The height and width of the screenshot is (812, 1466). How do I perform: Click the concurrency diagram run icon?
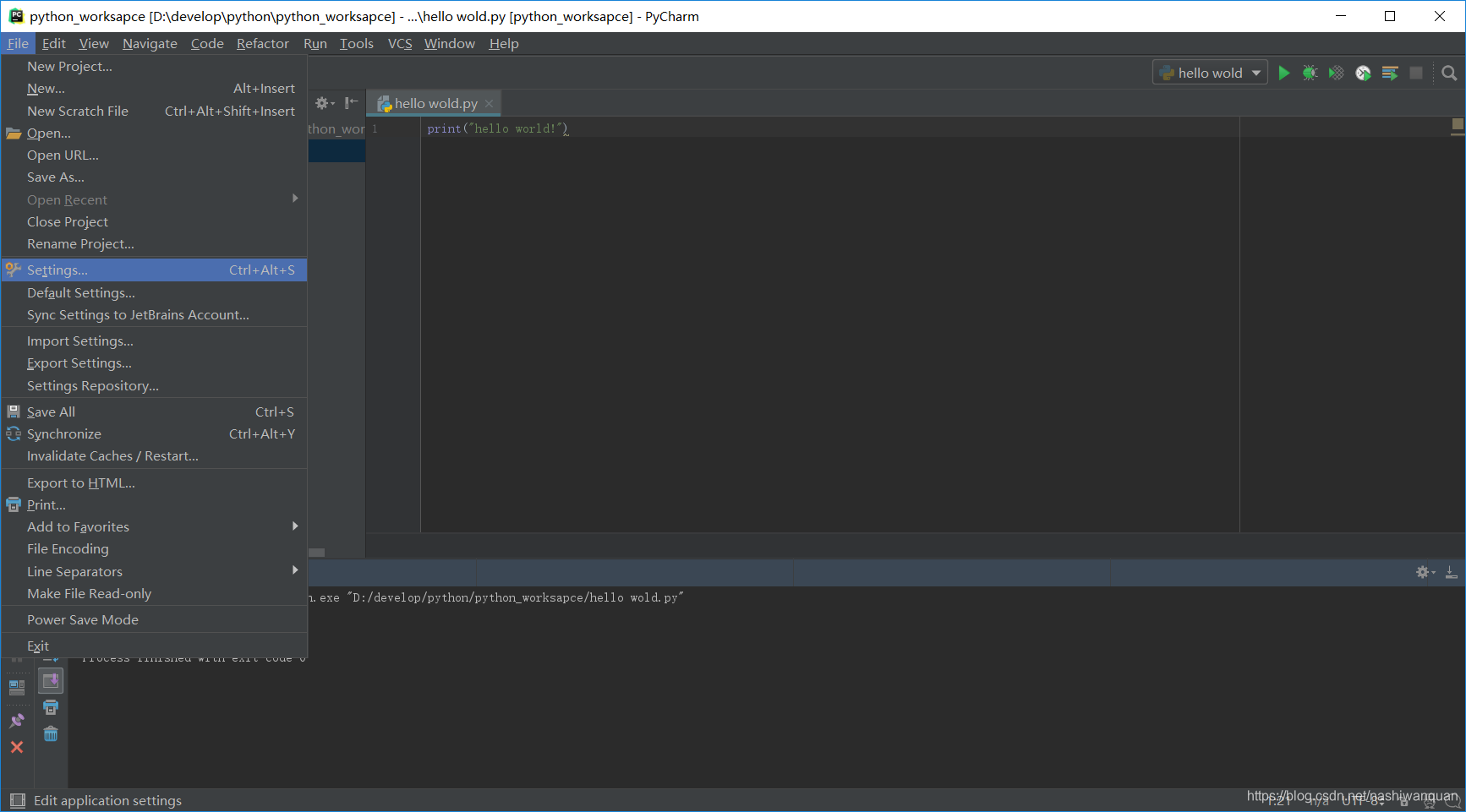pos(1389,73)
